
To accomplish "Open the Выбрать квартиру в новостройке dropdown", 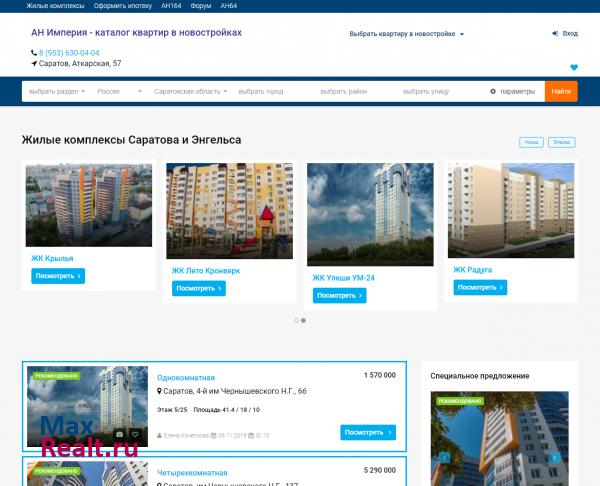I will tap(406, 34).
